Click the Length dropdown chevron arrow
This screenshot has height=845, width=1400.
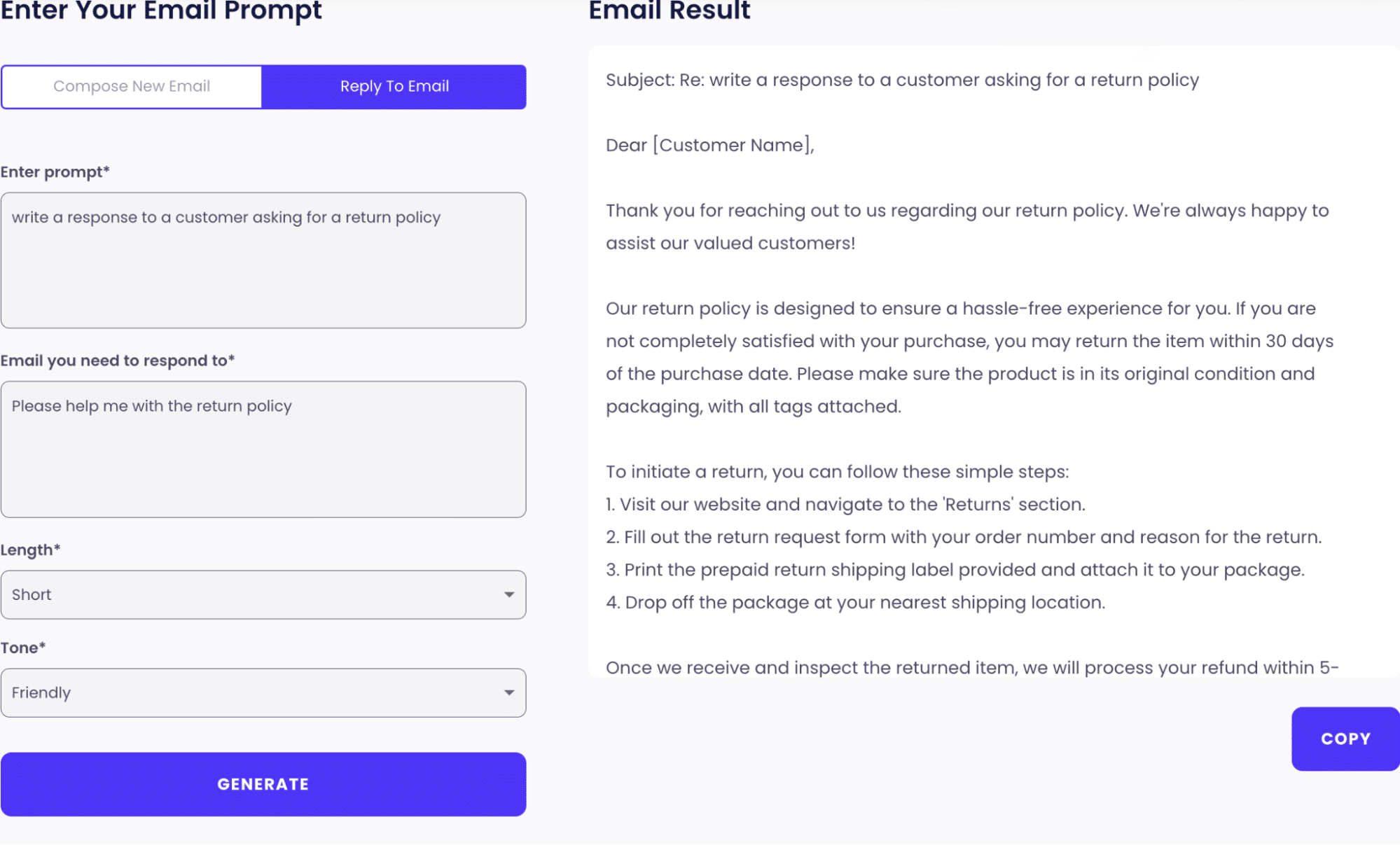509,594
